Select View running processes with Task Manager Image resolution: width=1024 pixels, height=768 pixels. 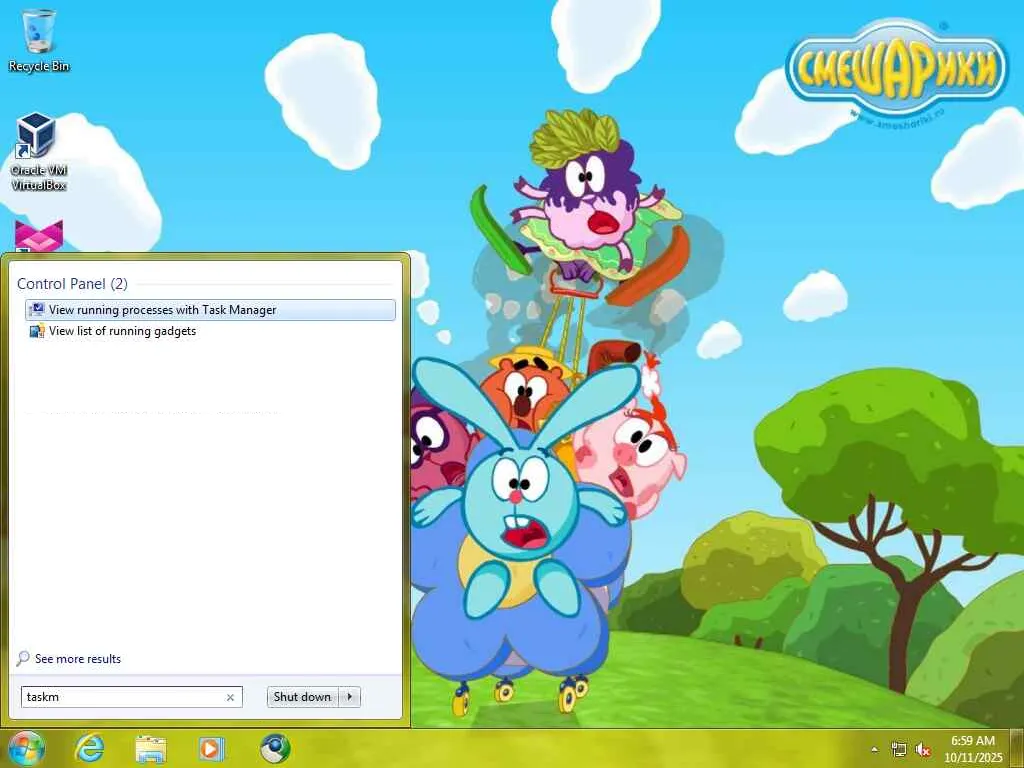pyautogui.click(x=210, y=310)
